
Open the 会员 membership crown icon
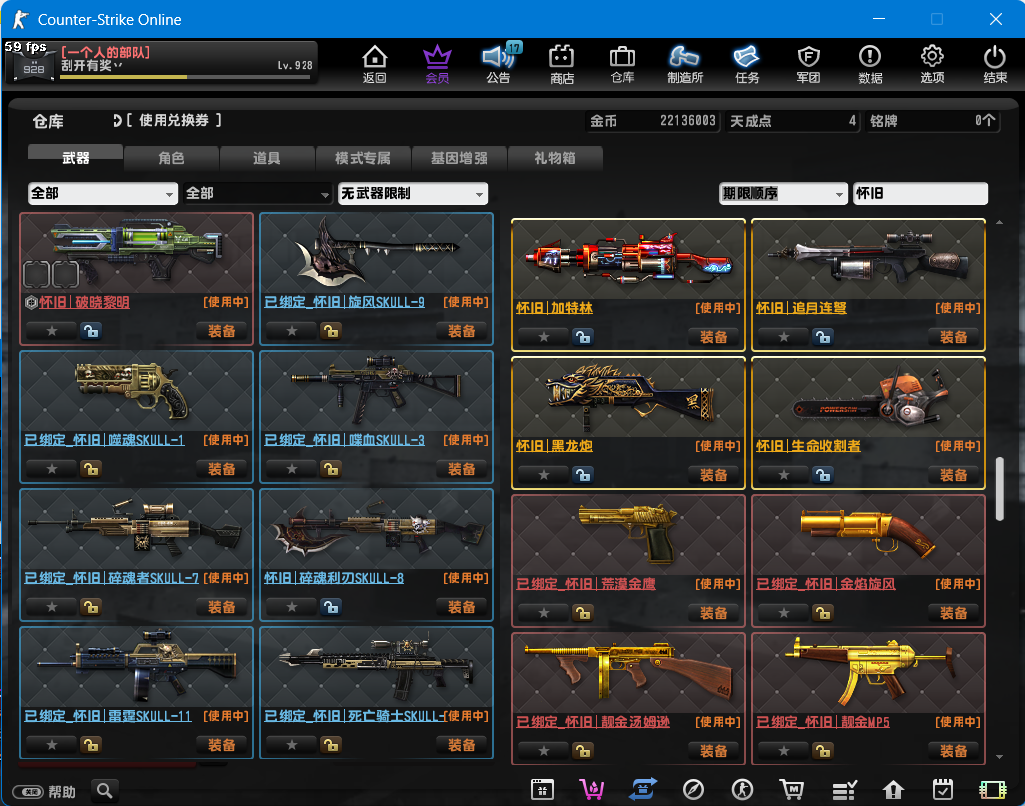pos(437,64)
